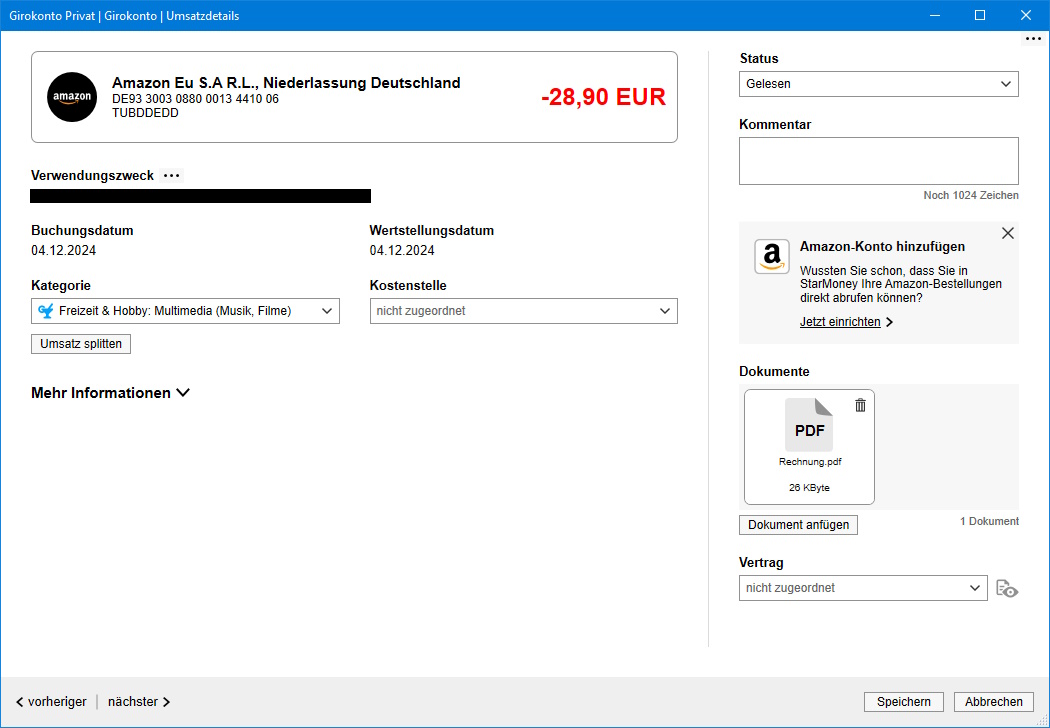Dismiss the Amazon-Konto hinzufügen hint
This screenshot has height=728, width=1050.
click(x=1007, y=233)
